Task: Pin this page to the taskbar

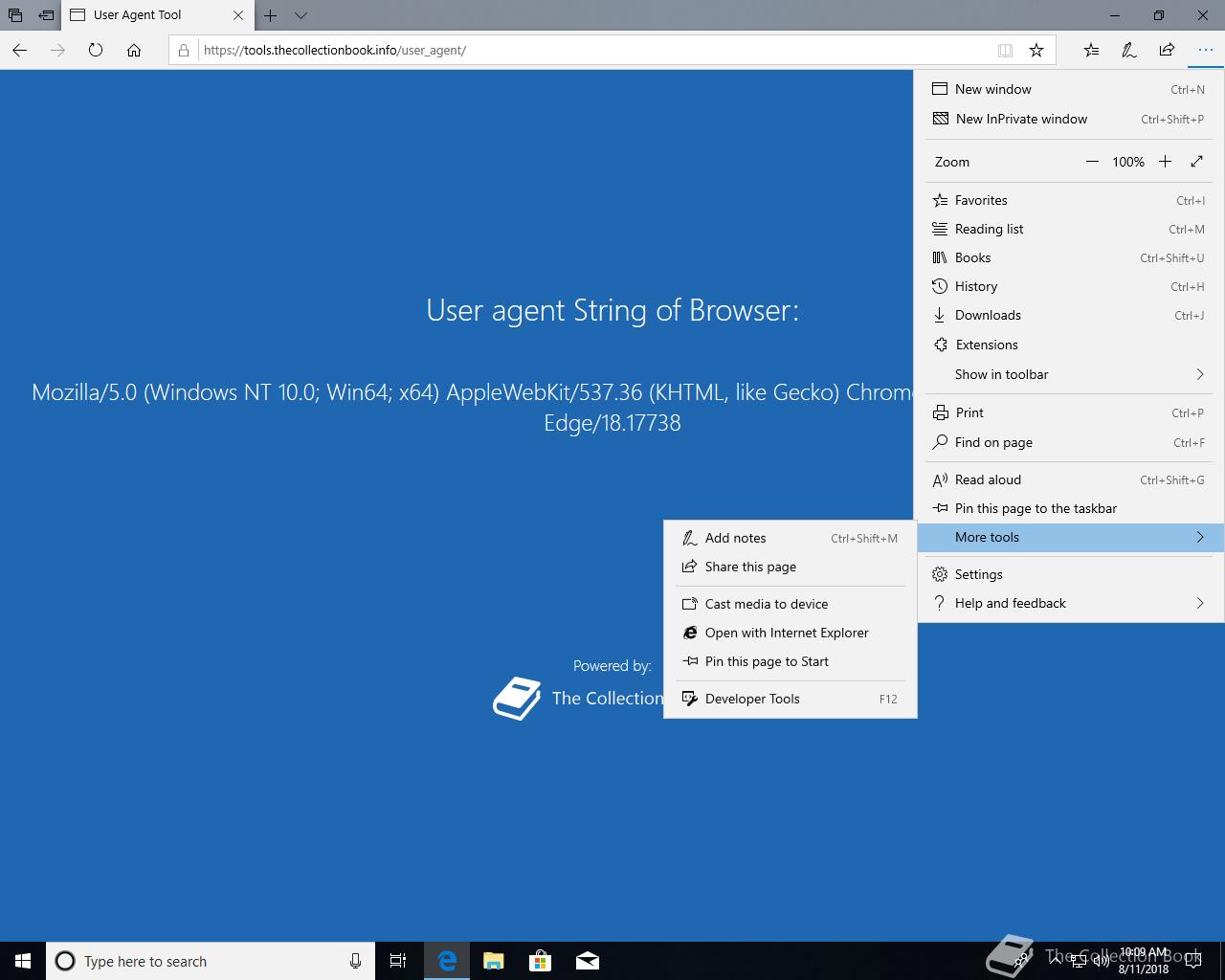Action: 1068,508
